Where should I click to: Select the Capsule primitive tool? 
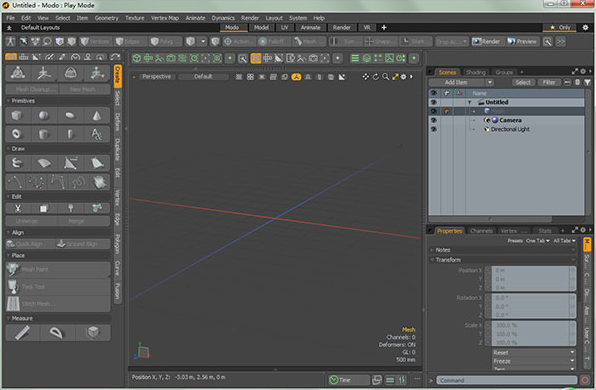pos(70,134)
